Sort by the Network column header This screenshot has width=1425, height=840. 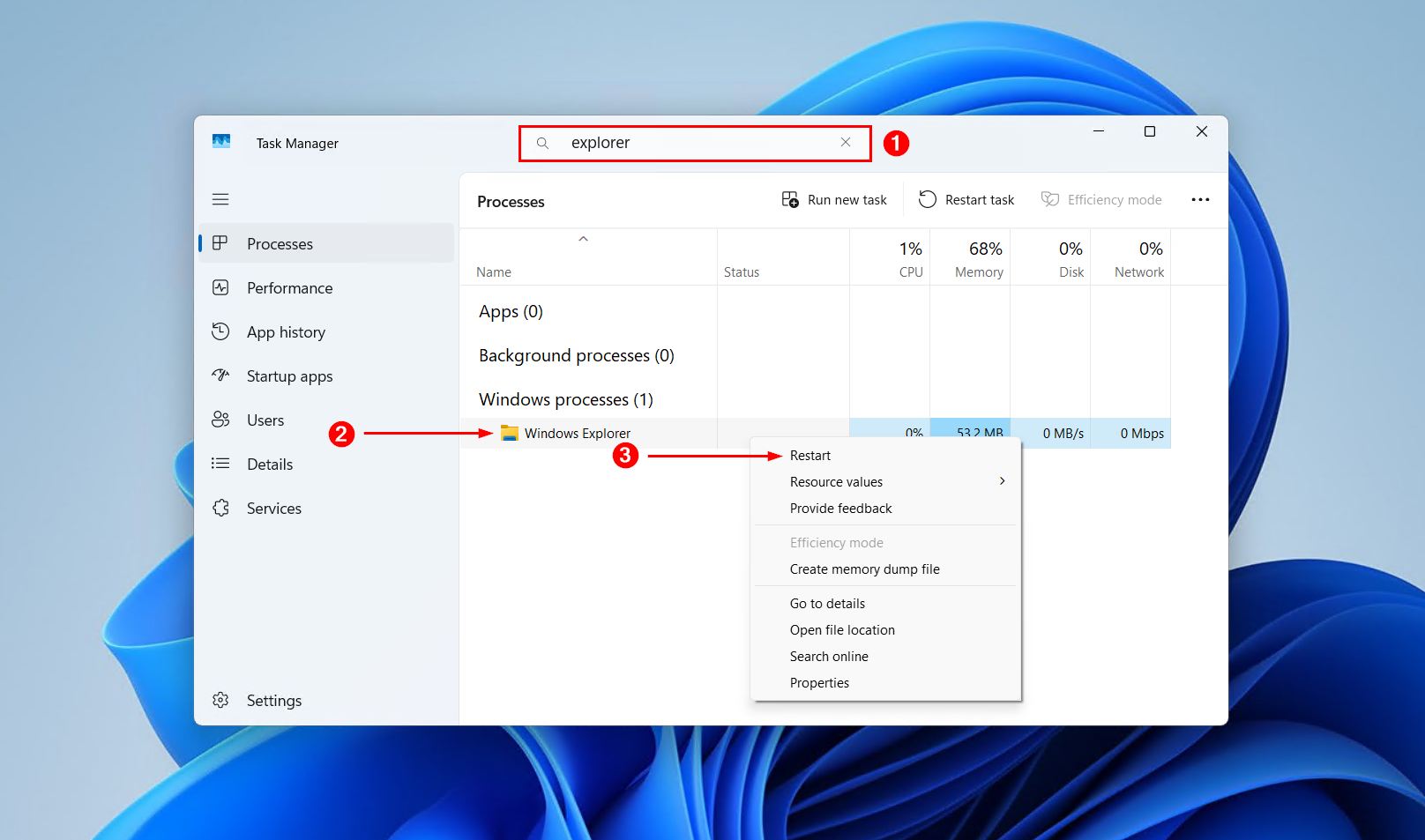pyautogui.click(x=1130, y=257)
